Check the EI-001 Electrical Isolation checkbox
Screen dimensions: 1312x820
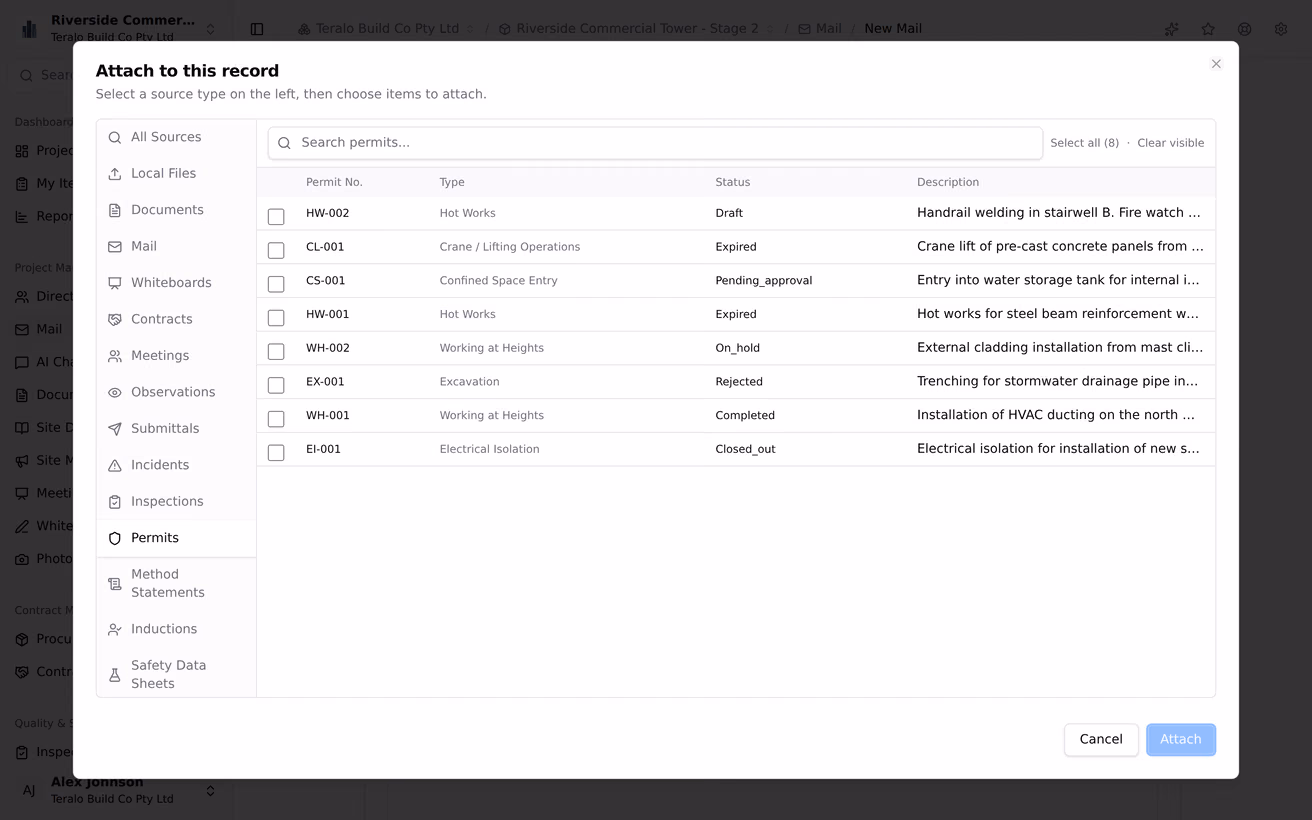[276, 453]
